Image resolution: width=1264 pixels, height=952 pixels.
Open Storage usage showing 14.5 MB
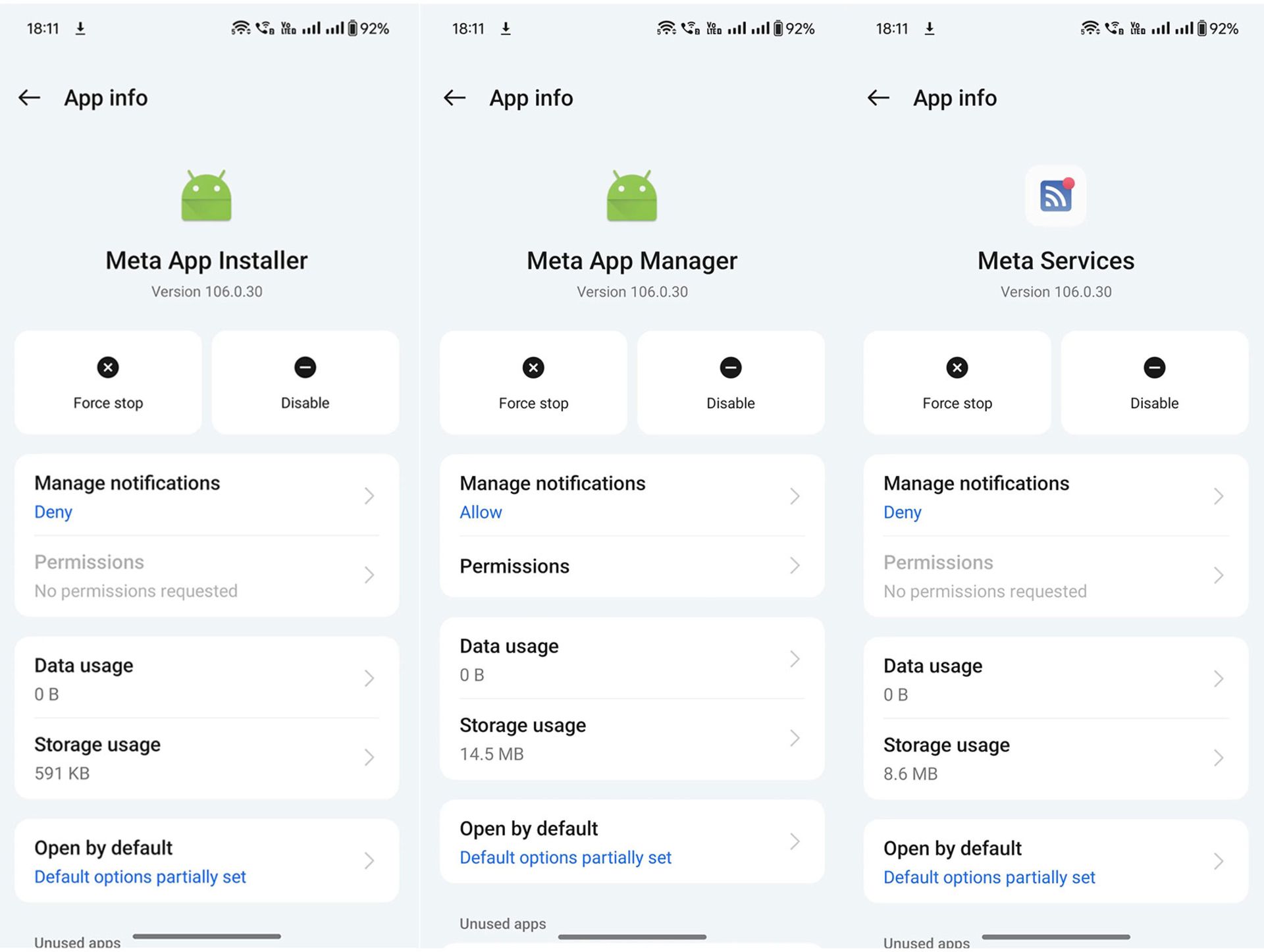[x=632, y=739]
